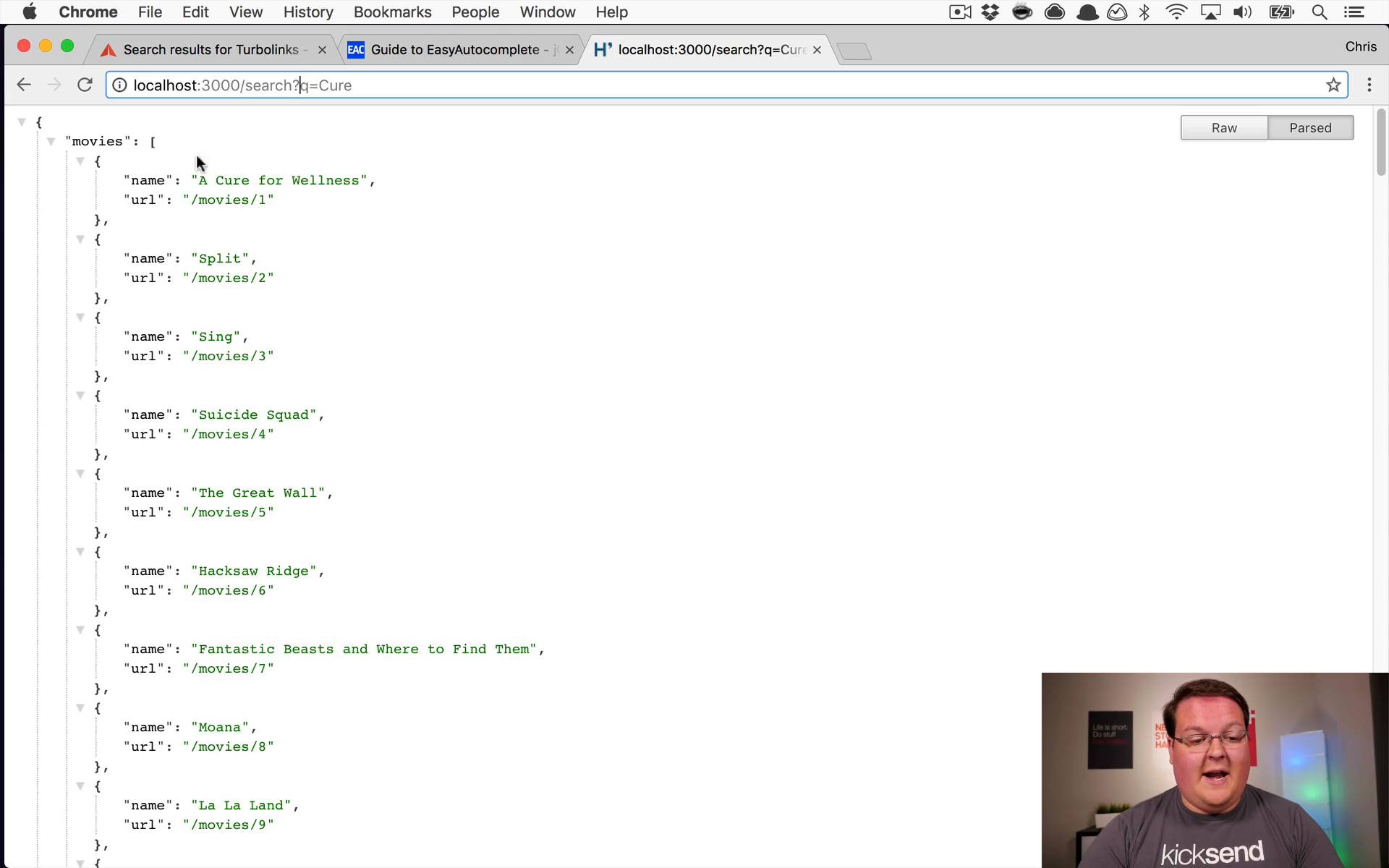Open the Apple menu

30,12
